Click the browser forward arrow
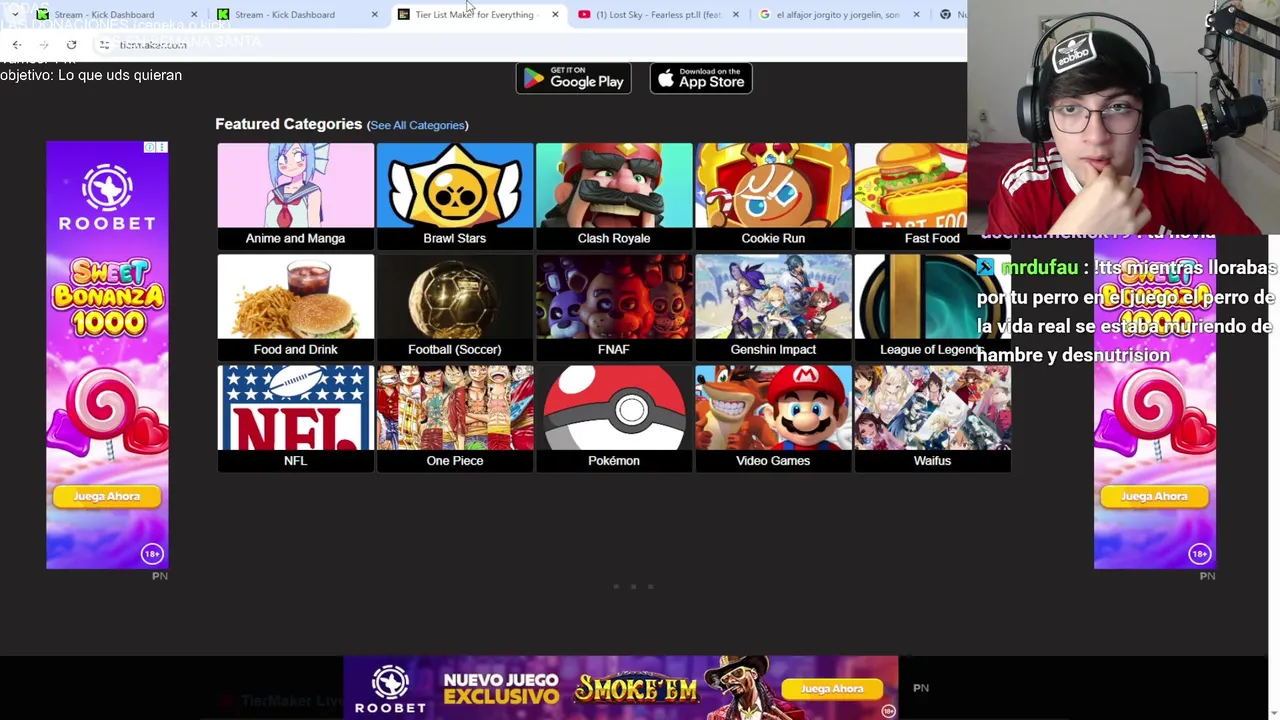The height and width of the screenshot is (720, 1280). [x=44, y=45]
